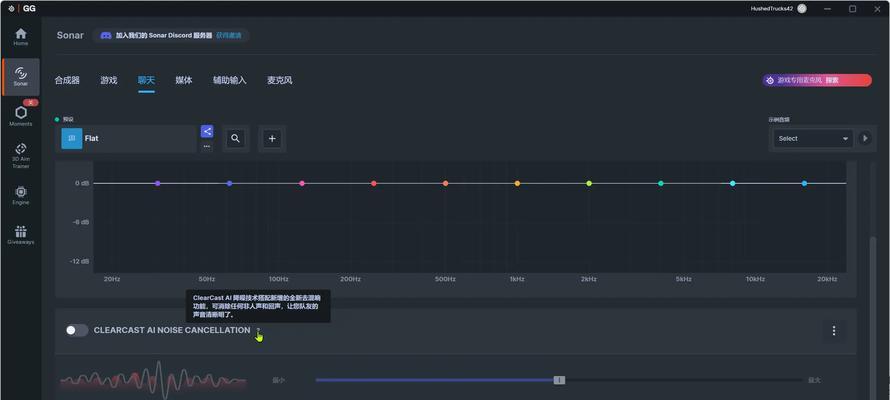The width and height of the screenshot is (890, 400).
Task: Open ClearCast noise cancellation three-dot menu
Action: click(x=834, y=330)
